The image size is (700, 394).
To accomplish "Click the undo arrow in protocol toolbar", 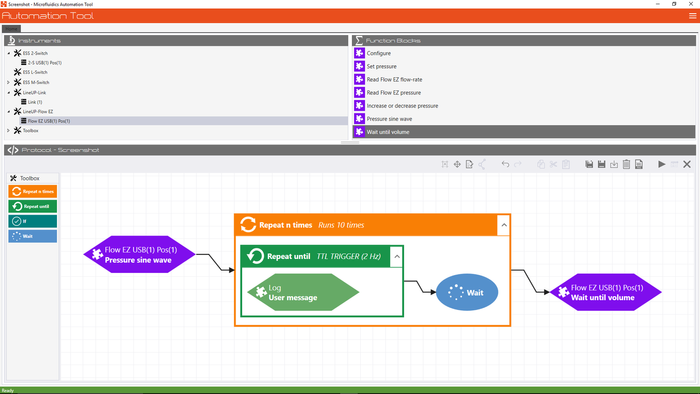I will (x=505, y=164).
